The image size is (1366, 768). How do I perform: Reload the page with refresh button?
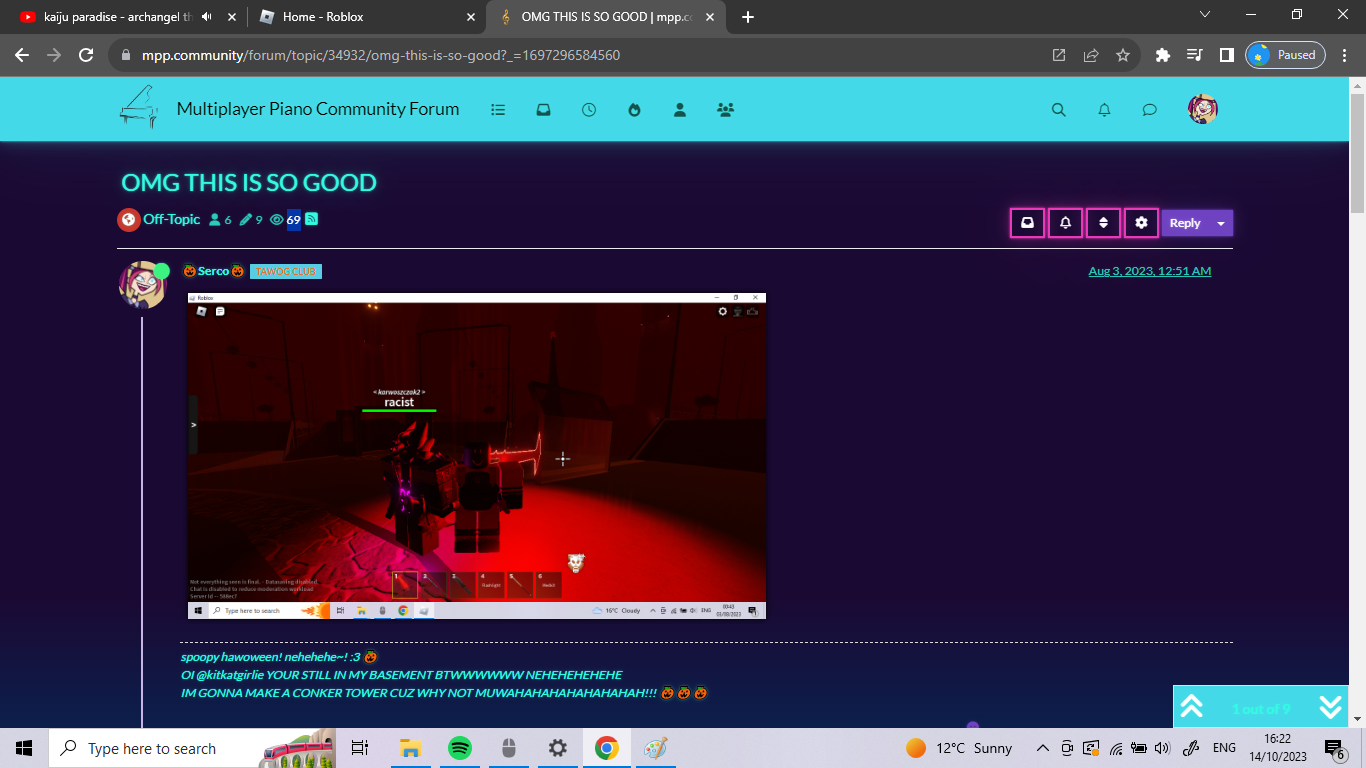86,55
